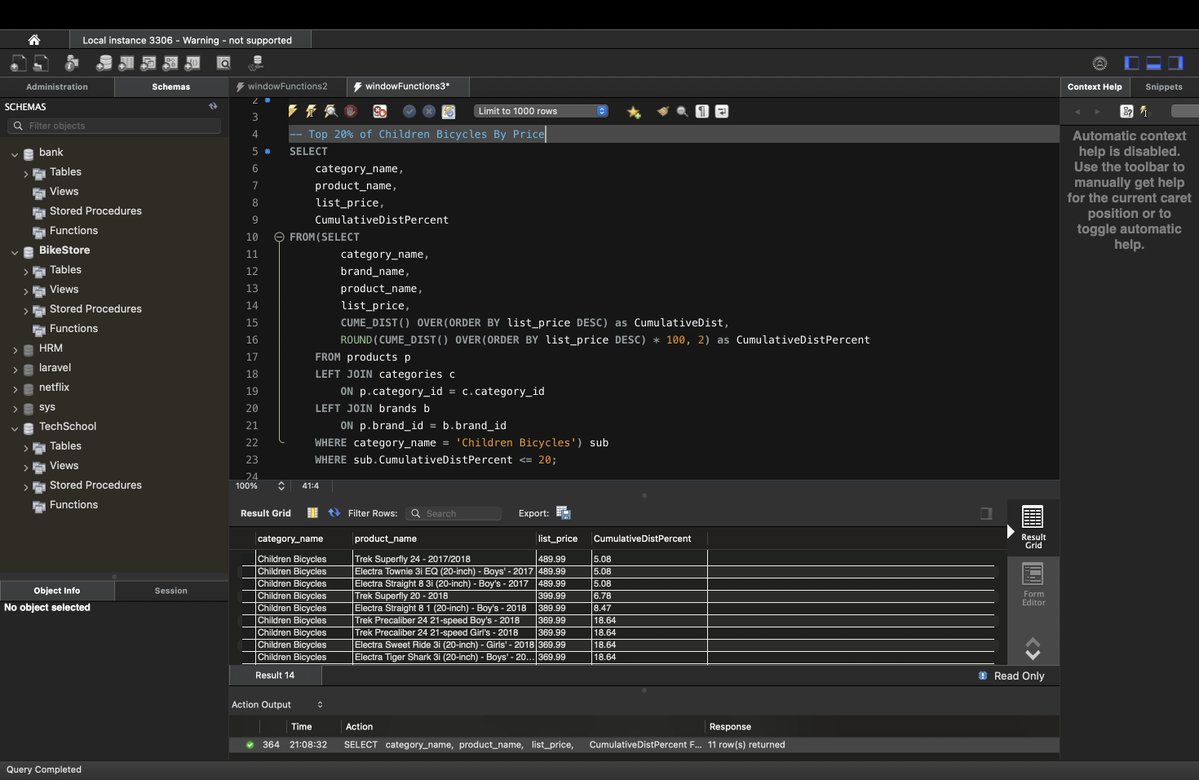This screenshot has width=1199, height=780.
Task: Expand Stored Procedures under BikeStore
Action: pos(25,310)
